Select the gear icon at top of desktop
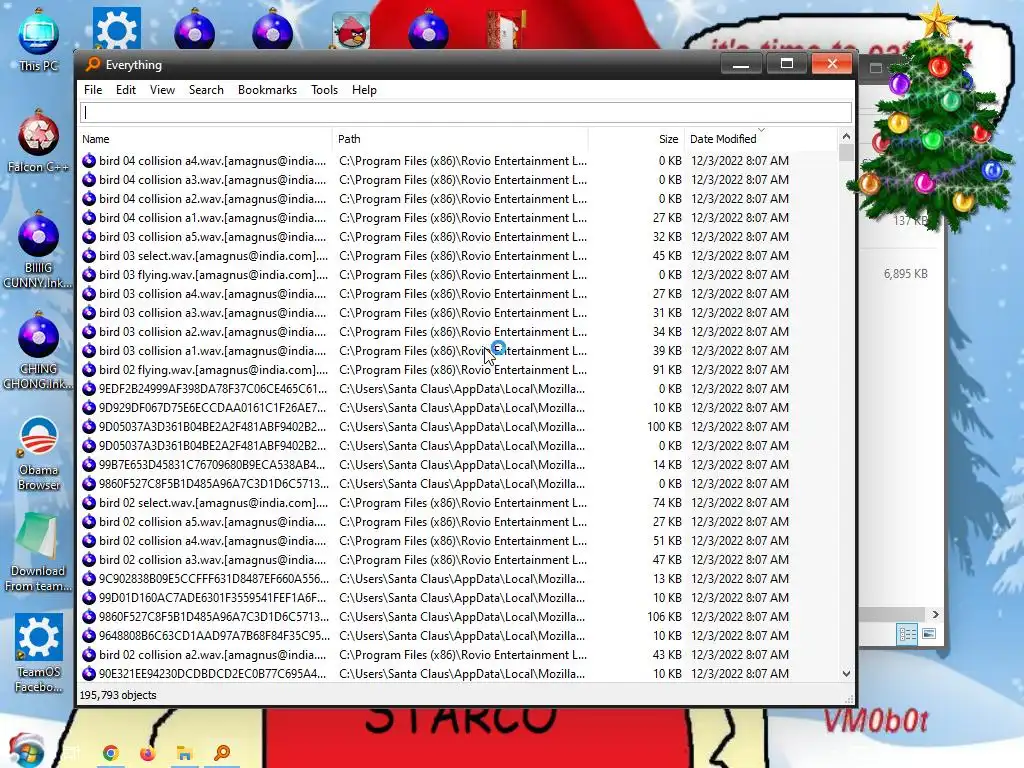Screen dimensions: 1024x768 (x=116, y=29)
